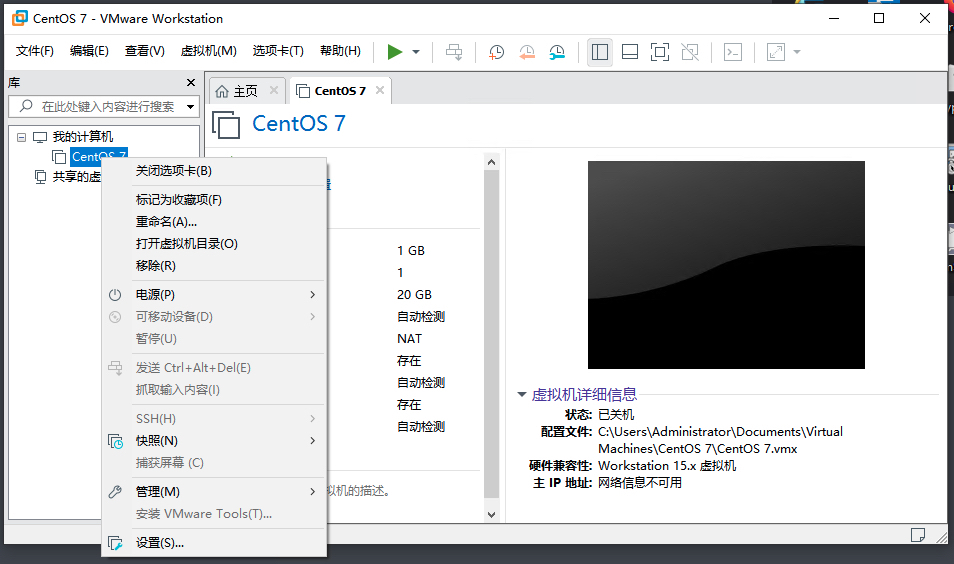954x564 pixels.
Task: Open the 选项卡(T) menu
Action: click(278, 51)
